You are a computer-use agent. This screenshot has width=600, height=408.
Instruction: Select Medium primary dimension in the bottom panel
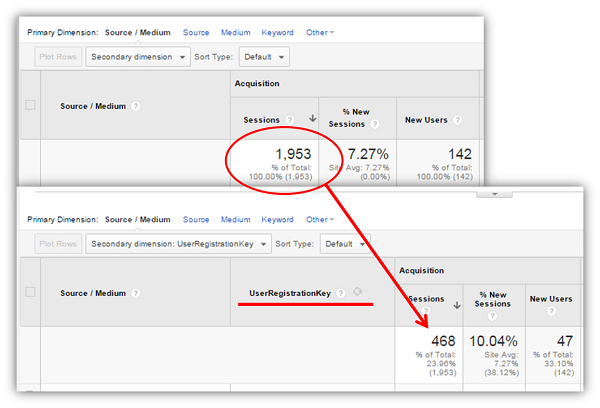pos(236,219)
